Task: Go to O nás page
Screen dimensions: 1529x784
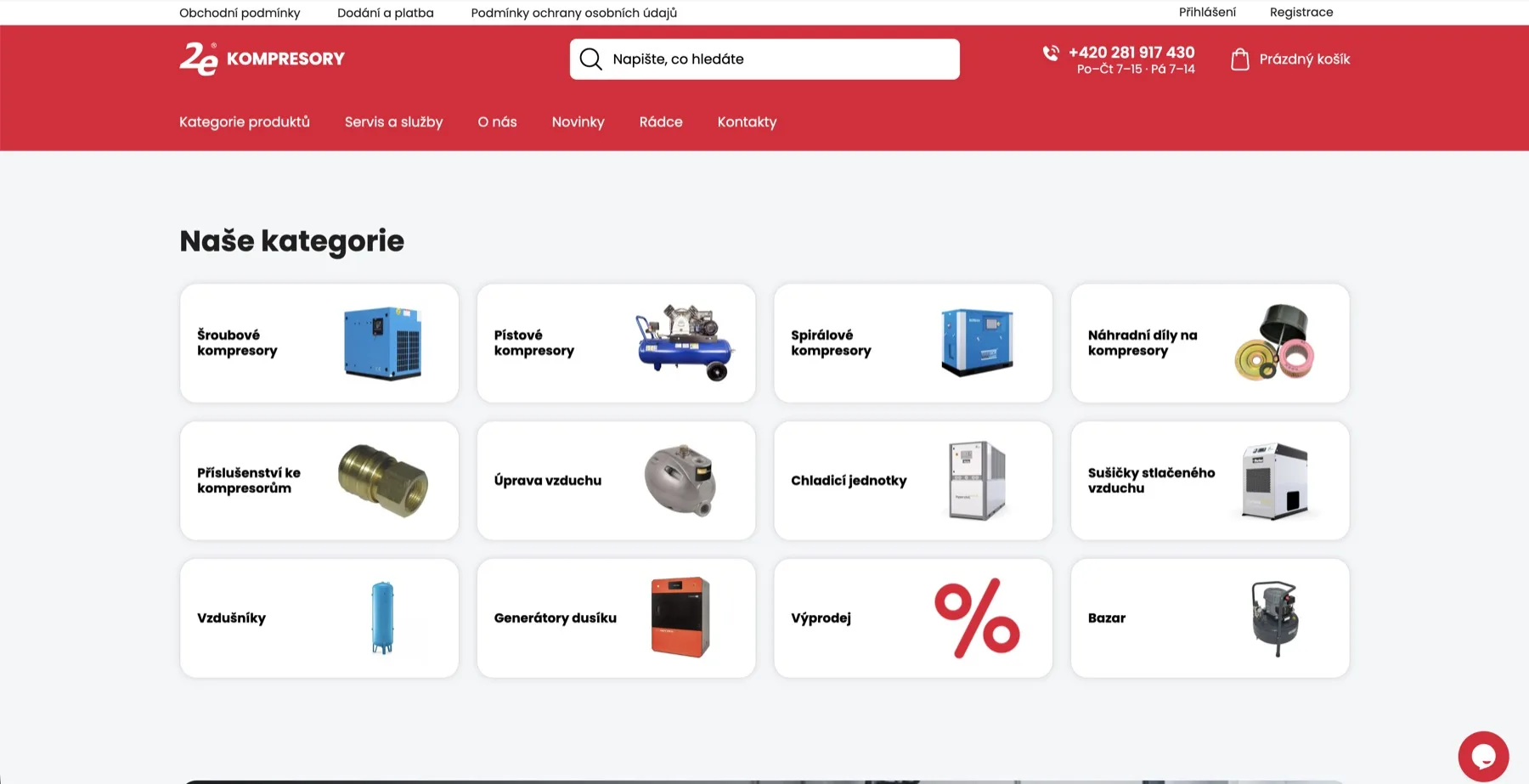Action: [x=497, y=121]
